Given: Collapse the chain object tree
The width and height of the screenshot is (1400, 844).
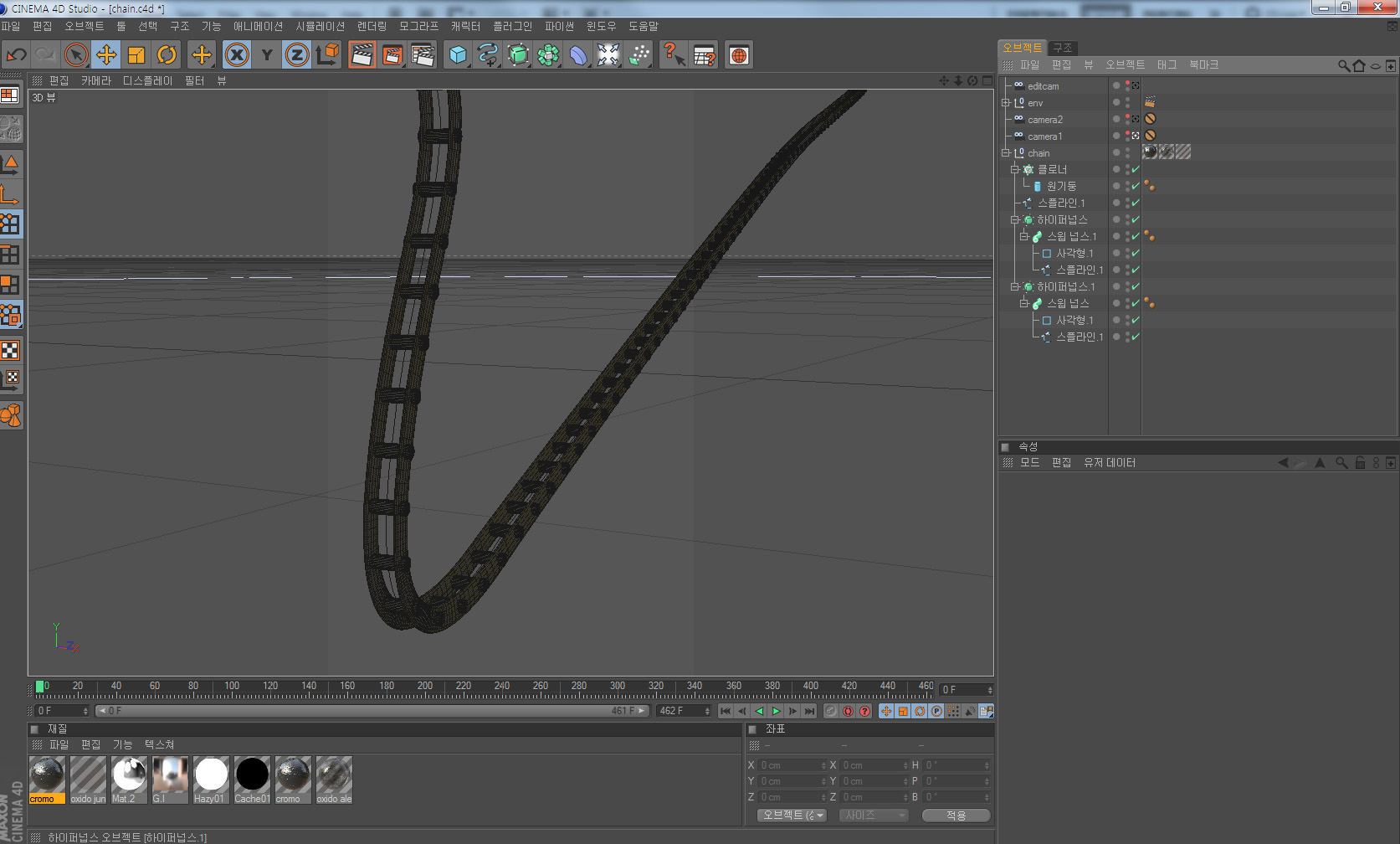Looking at the screenshot, I should click(x=1005, y=152).
